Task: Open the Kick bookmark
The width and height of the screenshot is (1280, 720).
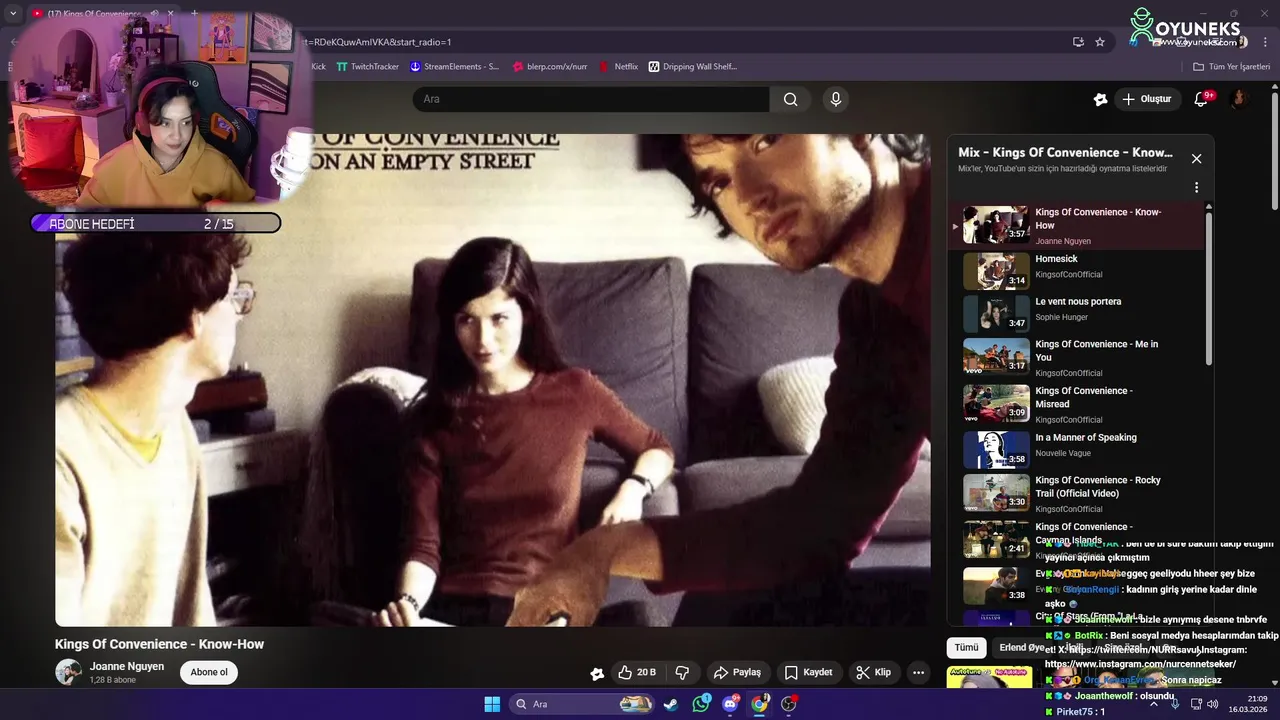Action: pyautogui.click(x=318, y=66)
